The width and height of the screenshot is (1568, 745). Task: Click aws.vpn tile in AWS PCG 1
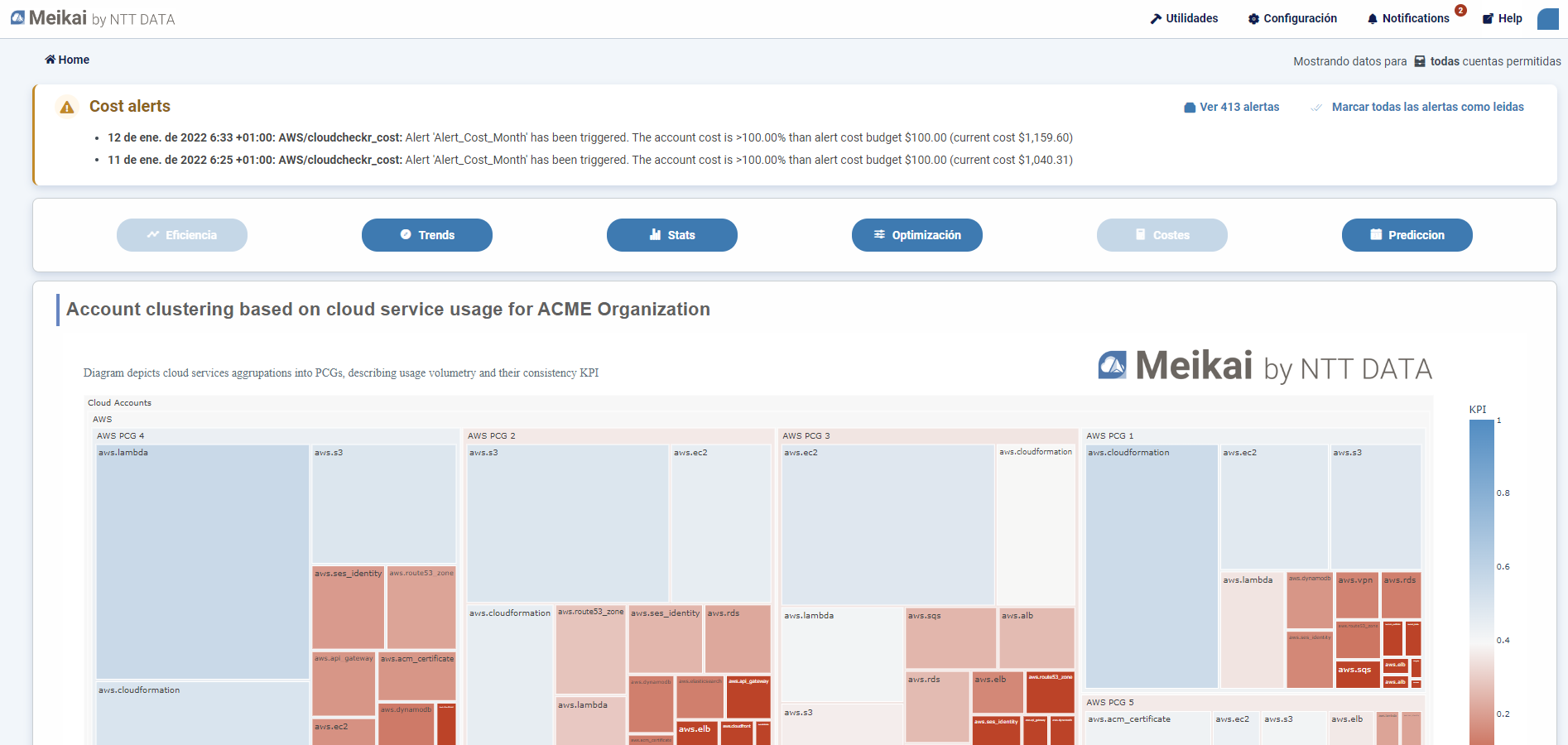click(1358, 595)
